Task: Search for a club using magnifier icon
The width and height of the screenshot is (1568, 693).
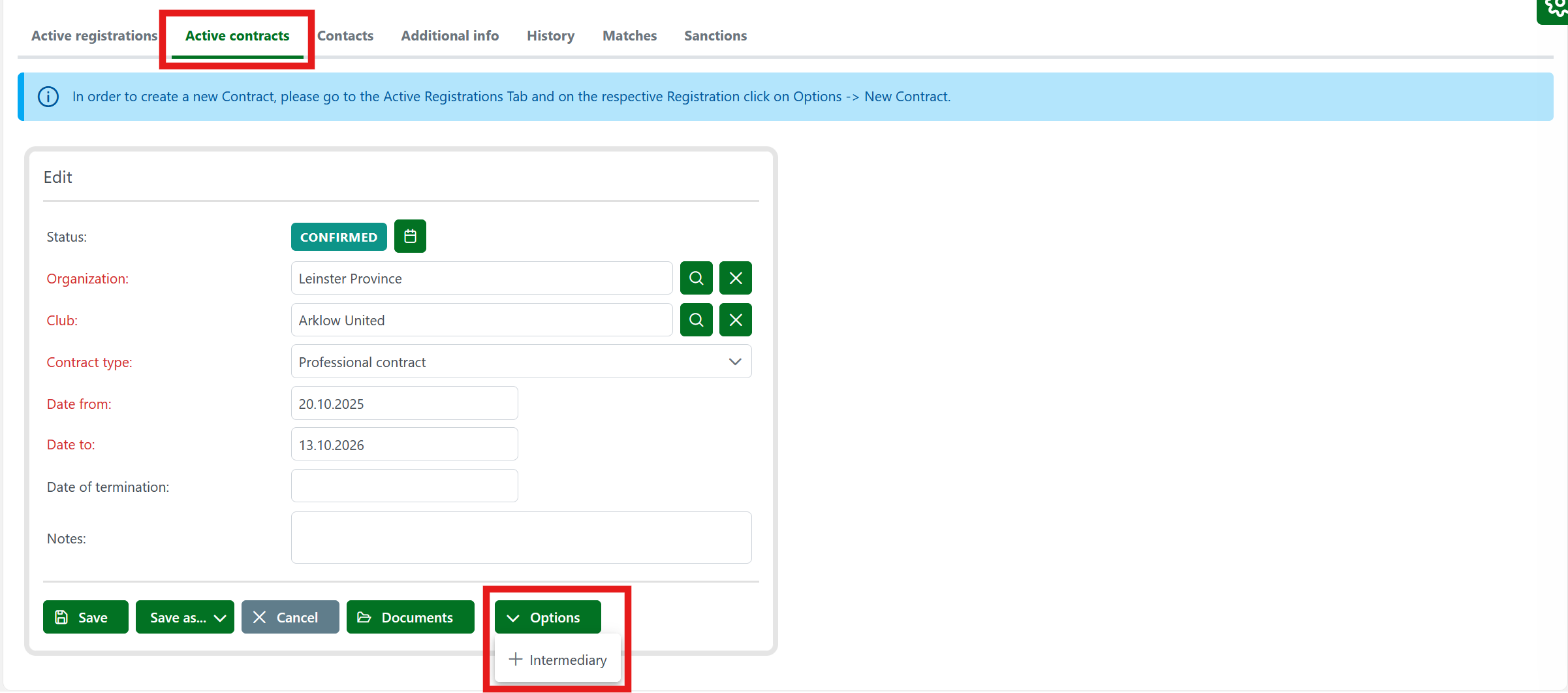Action: (x=696, y=320)
